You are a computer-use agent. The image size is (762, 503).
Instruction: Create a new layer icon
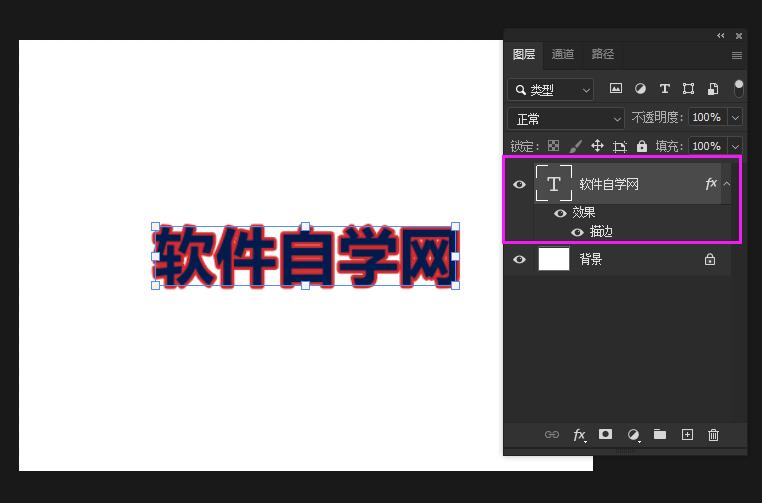tap(687, 434)
